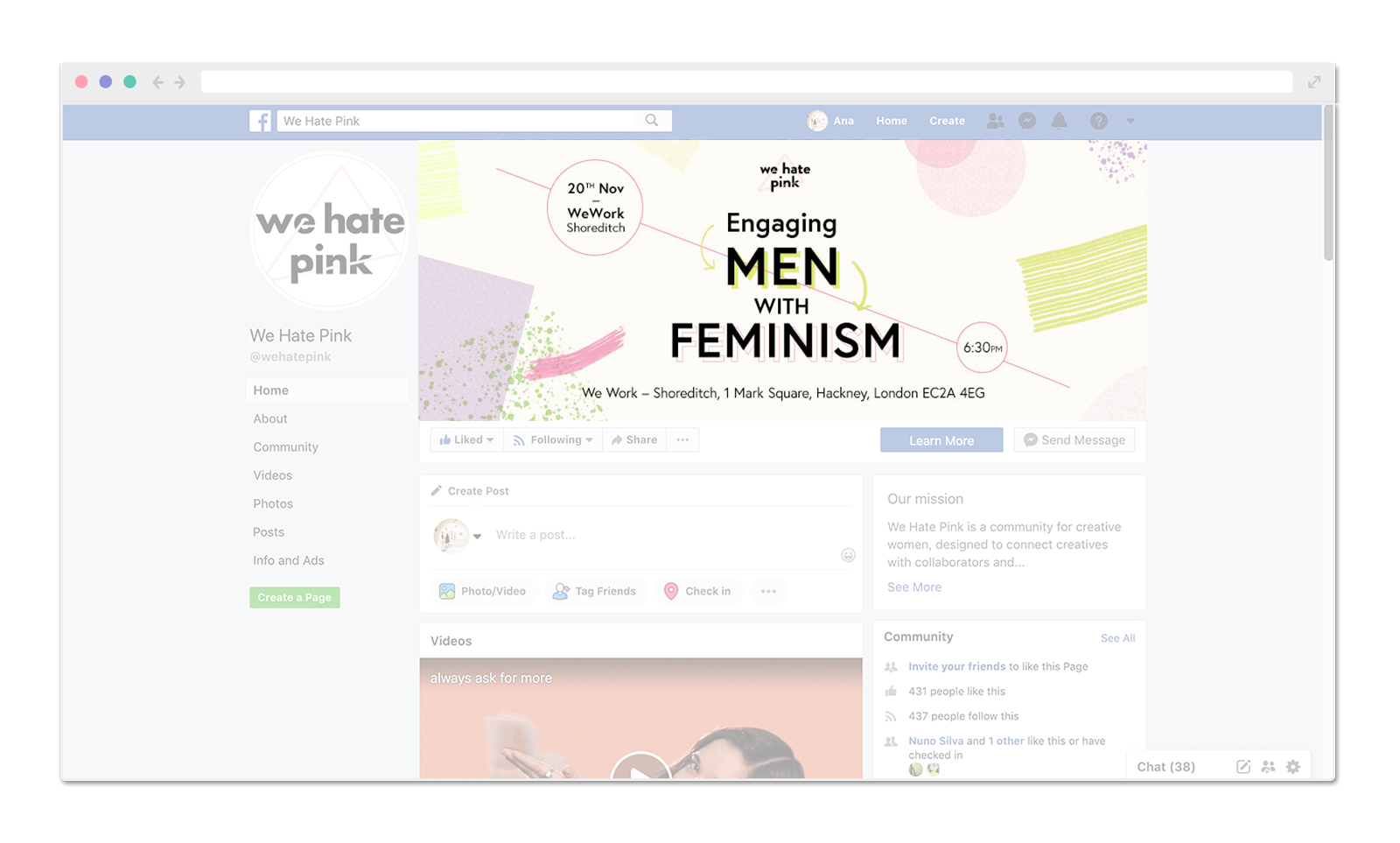Click the Check in option
Screen dimensions: 1400x843
697,591
